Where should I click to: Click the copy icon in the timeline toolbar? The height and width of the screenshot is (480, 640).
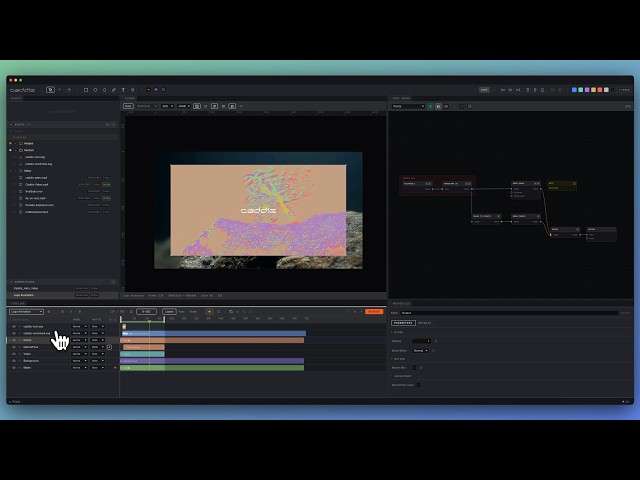[x=231, y=312]
